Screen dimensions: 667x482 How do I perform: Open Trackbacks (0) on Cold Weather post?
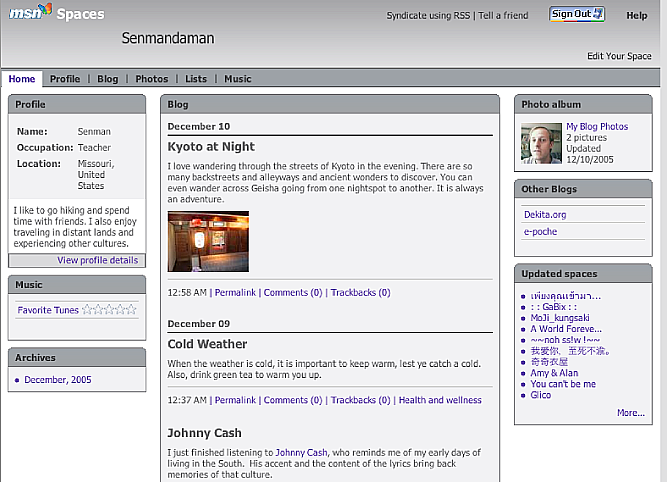(361, 400)
